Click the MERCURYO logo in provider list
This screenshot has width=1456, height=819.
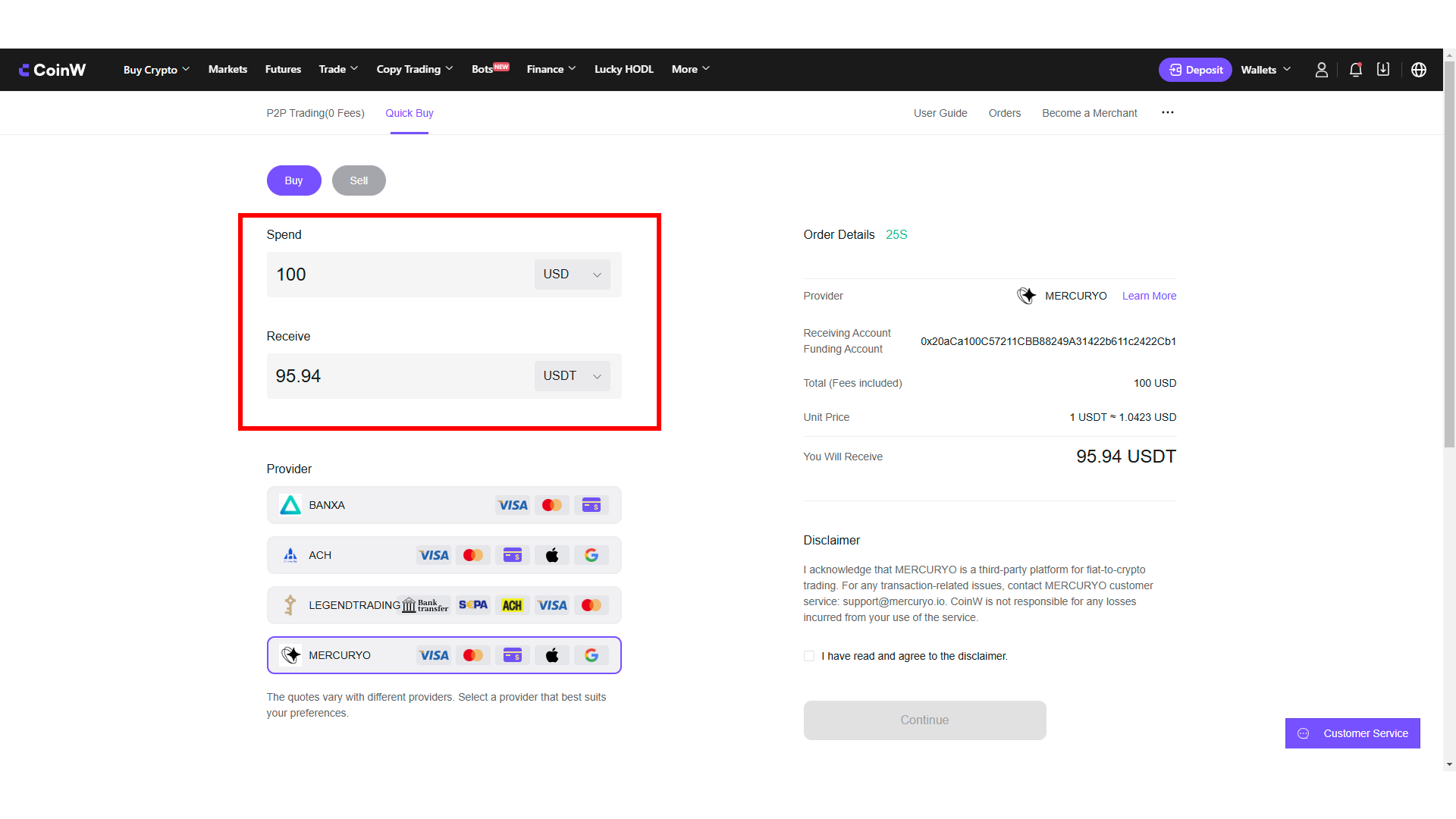290,655
